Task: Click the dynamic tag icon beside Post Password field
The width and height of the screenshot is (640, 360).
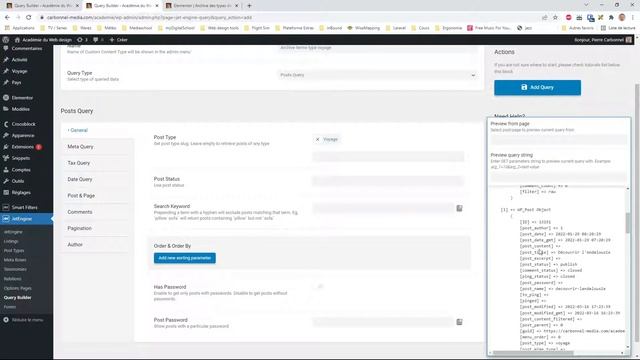Action: [x=459, y=322]
